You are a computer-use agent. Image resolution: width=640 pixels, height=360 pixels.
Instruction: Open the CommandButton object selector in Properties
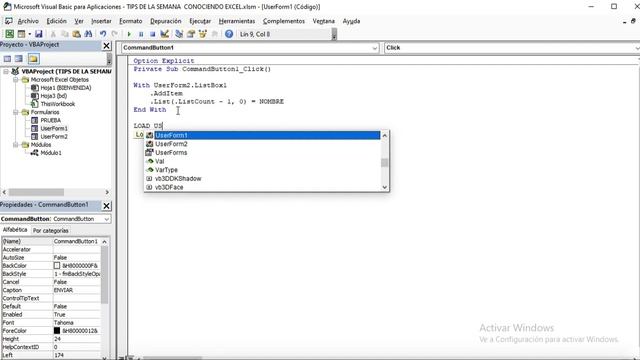tap(107, 219)
